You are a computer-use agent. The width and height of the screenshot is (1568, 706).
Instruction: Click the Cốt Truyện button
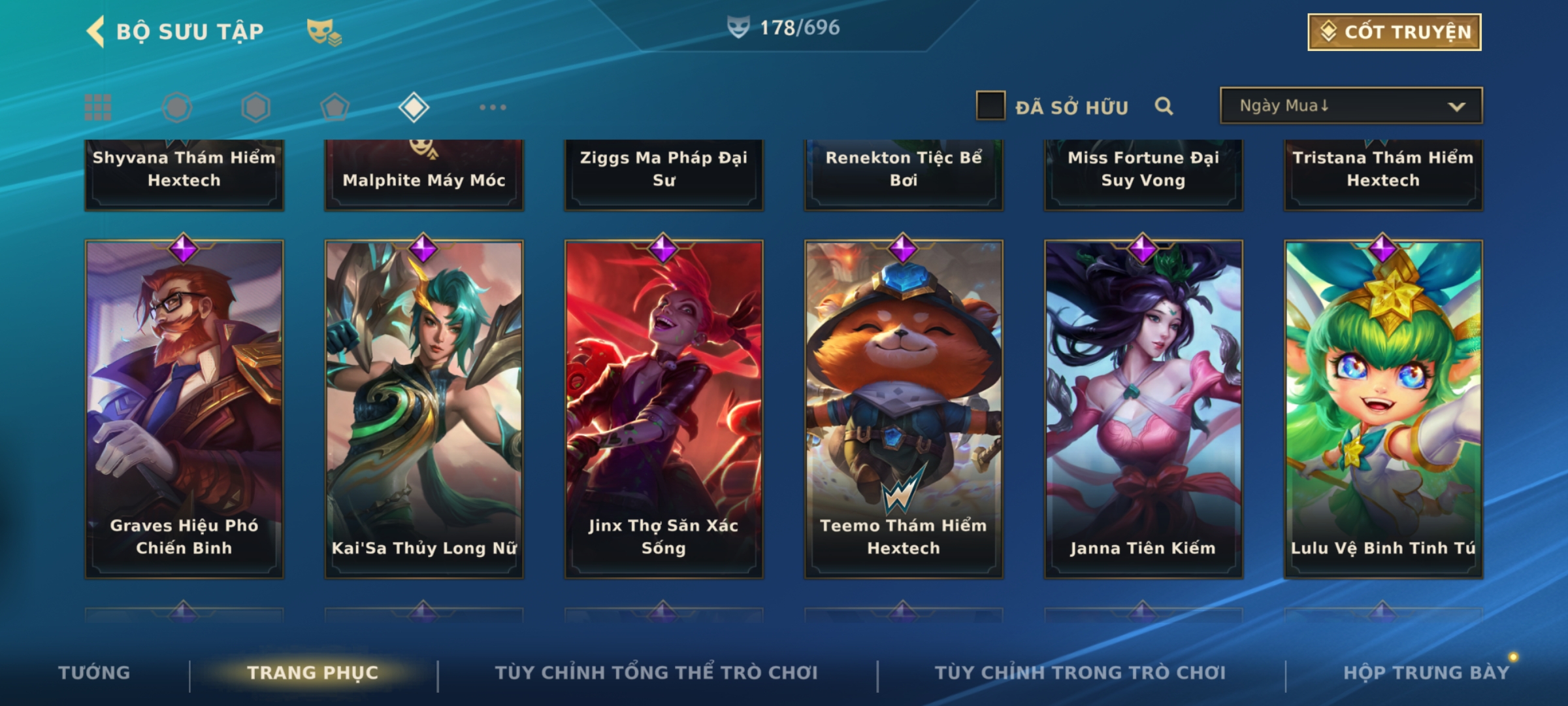tap(1394, 32)
